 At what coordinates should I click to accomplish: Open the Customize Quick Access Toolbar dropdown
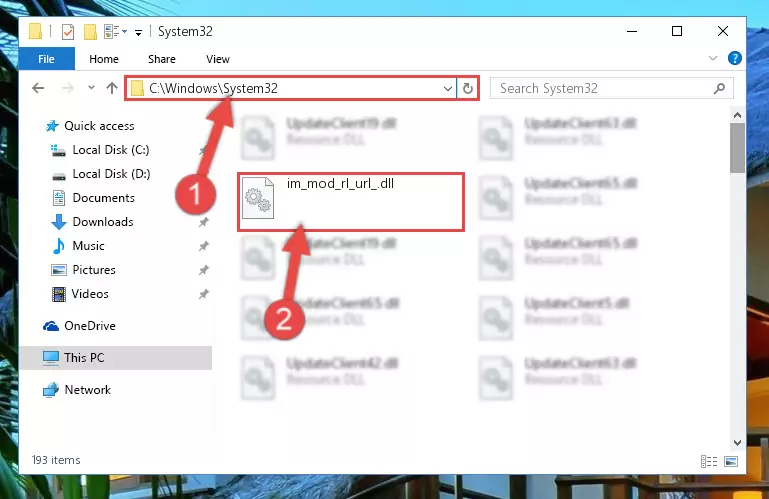point(138,33)
